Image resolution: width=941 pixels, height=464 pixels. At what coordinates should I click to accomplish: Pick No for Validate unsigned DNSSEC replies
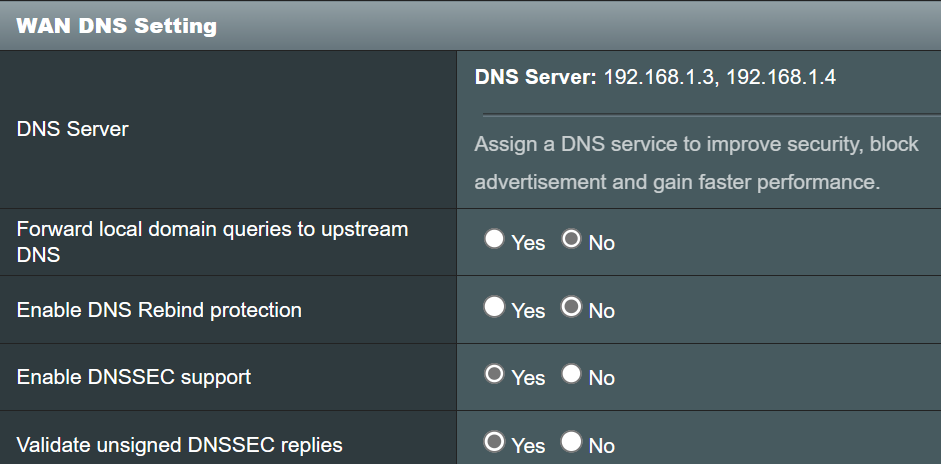click(571, 442)
